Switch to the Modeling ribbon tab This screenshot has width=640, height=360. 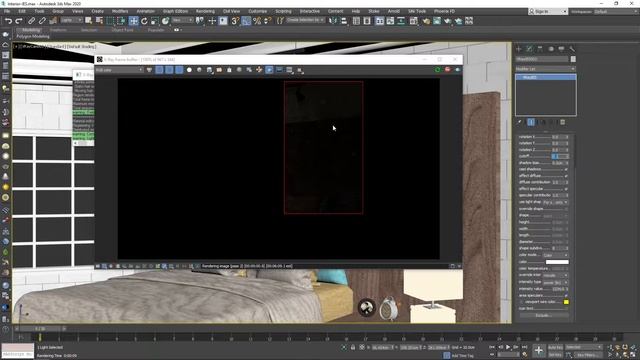click(x=31, y=30)
